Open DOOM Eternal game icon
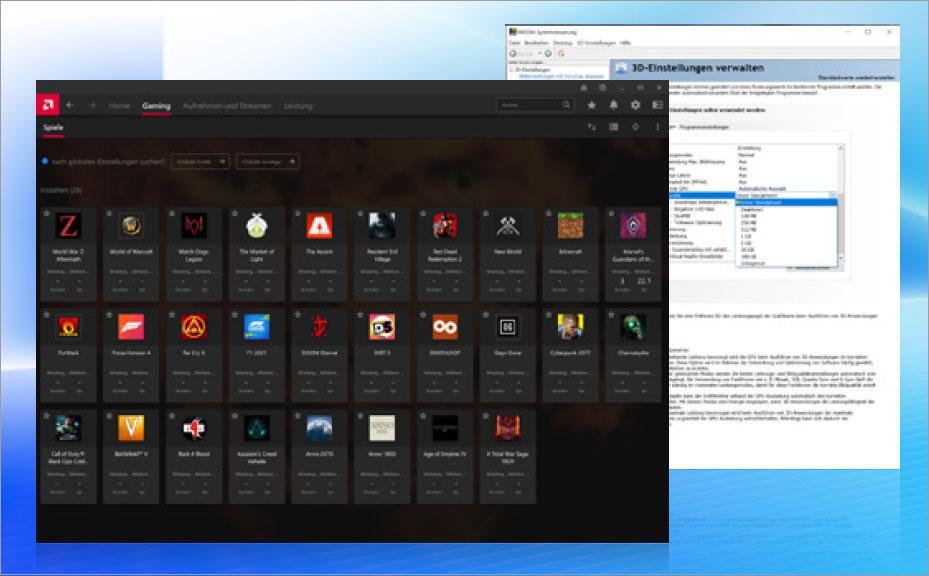 [x=319, y=327]
